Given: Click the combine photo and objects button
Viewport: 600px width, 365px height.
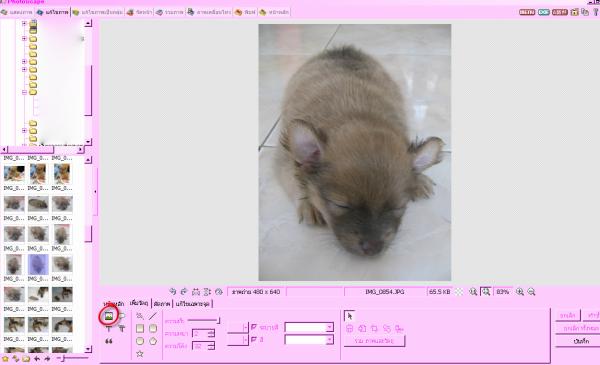Looking at the screenshot, I should point(374,341).
